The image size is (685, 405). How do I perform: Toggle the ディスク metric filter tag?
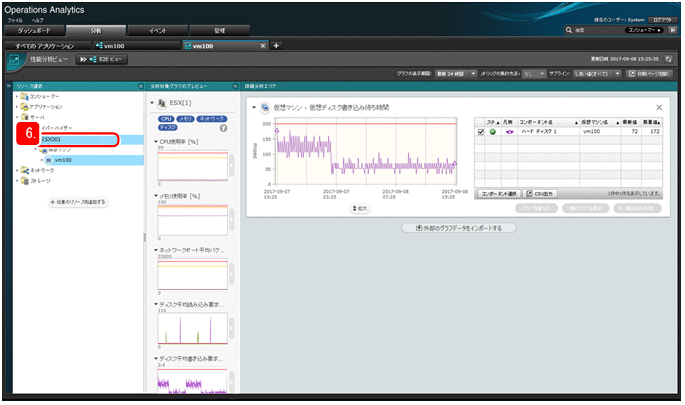point(167,128)
